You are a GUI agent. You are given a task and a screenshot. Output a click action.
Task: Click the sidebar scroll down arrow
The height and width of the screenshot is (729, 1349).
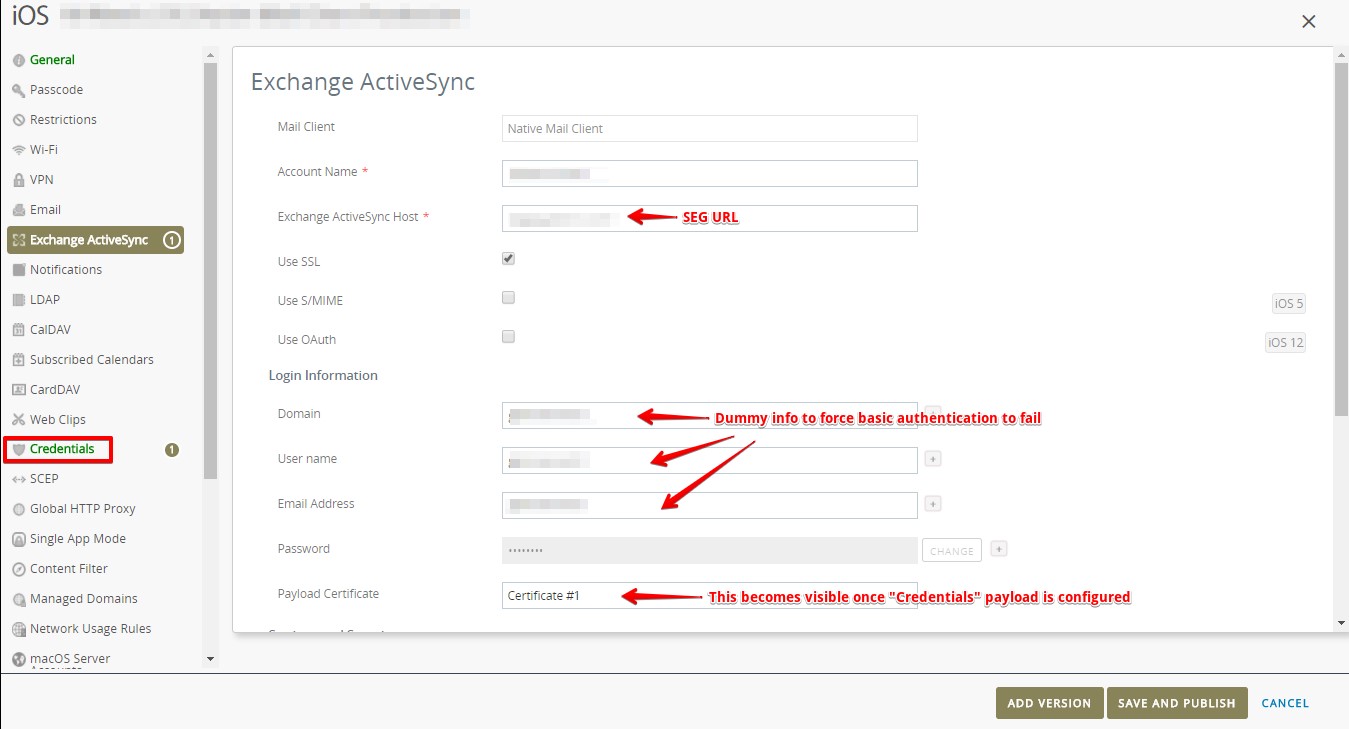point(210,659)
